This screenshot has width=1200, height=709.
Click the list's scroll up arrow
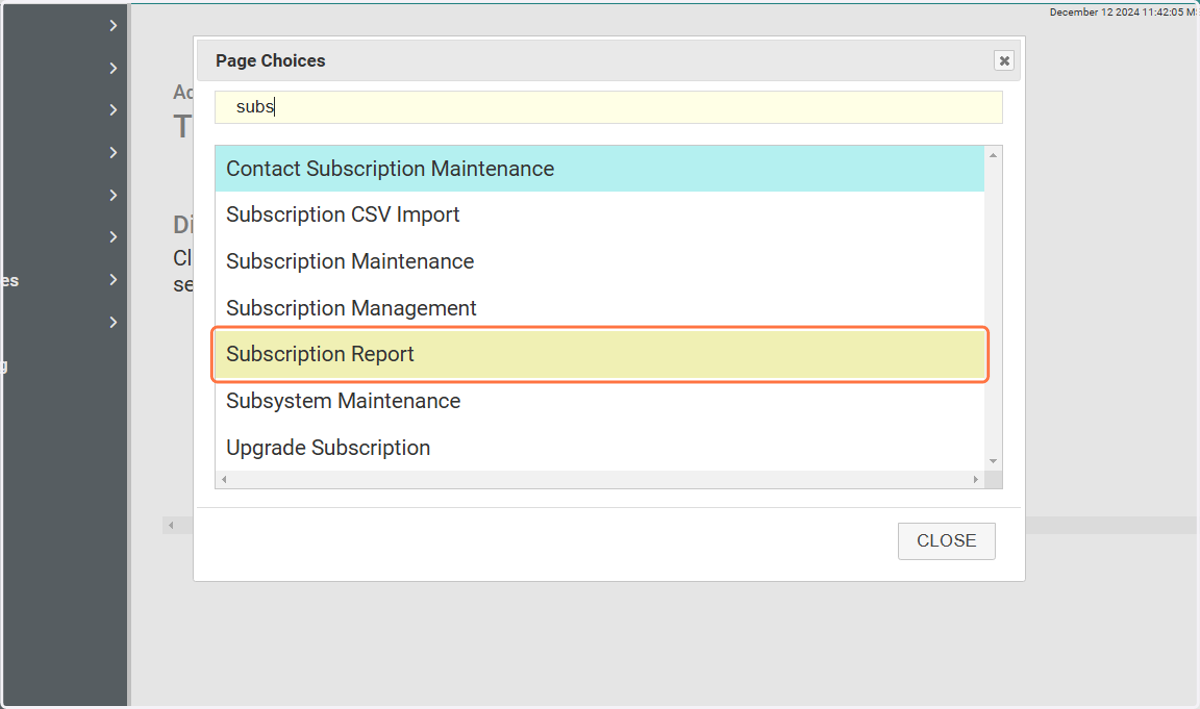point(993,155)
